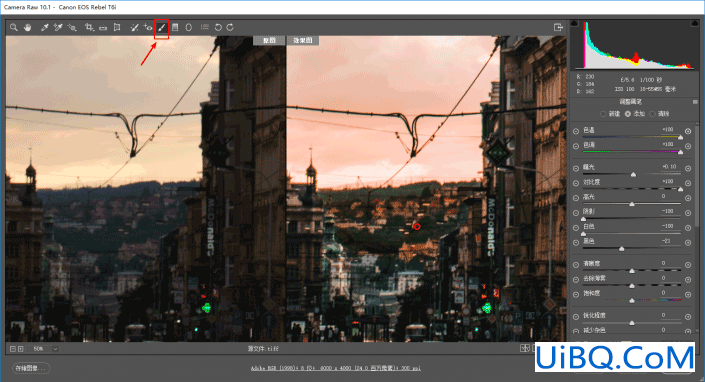Select the Targeted Adjustment tool
The image size is (705, 382).
pos(72,27)
